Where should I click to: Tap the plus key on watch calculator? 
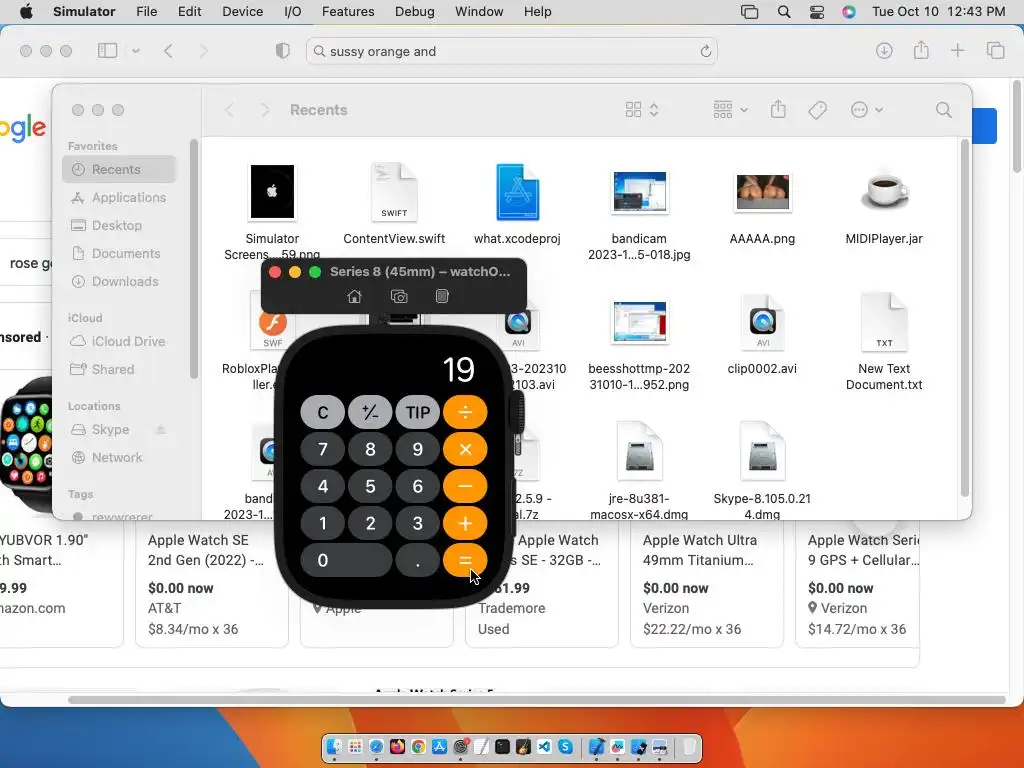coord(465,523)
